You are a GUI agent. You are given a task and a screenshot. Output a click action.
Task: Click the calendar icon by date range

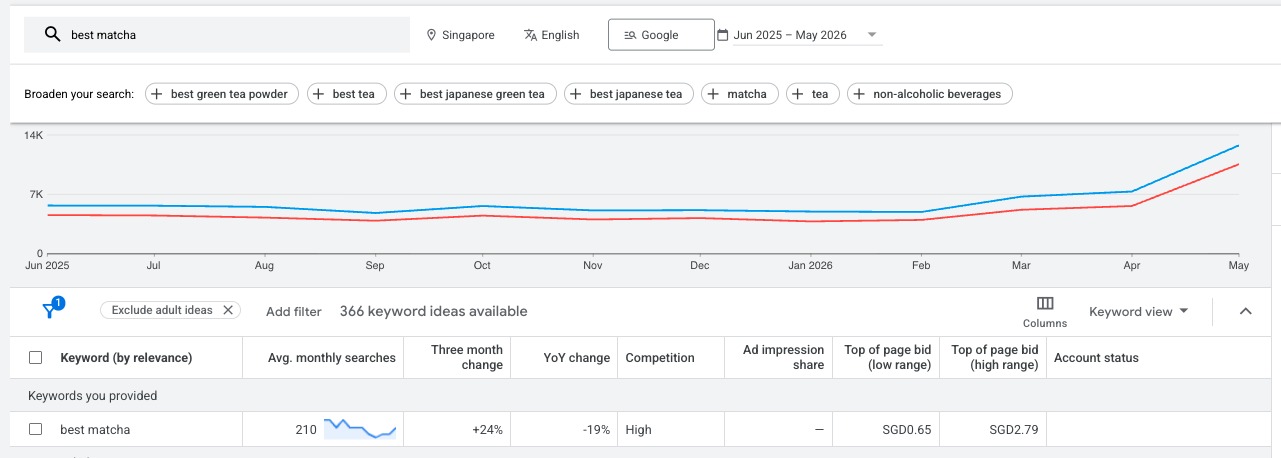[723, 35]
